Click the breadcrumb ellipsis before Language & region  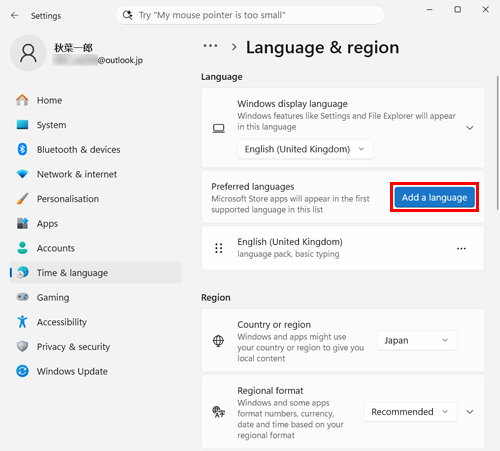210,46
